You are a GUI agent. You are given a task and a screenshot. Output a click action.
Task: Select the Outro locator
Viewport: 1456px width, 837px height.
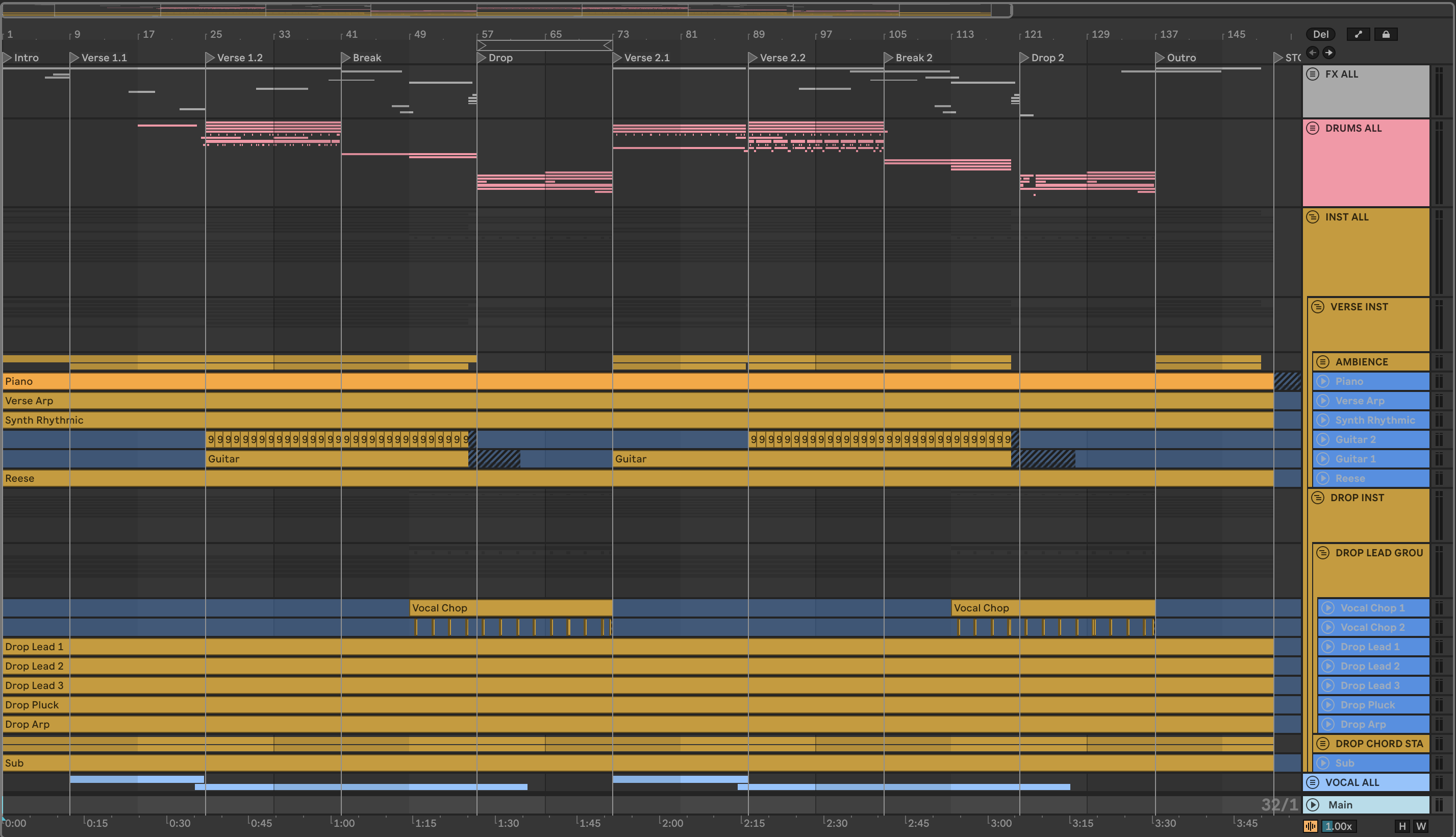coord(1176,58)
